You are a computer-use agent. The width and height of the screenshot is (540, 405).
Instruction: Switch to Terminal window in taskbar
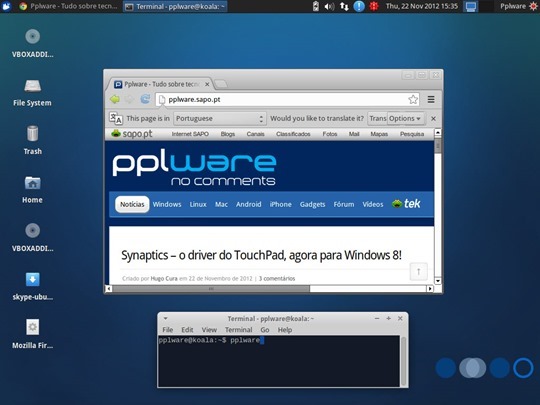(175, 6)
